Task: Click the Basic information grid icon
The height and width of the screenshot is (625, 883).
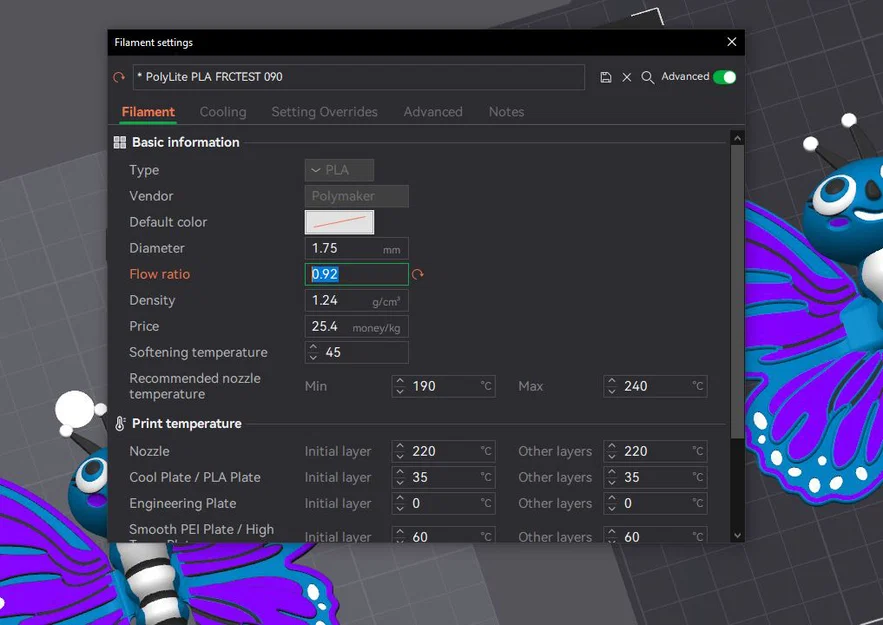Action: 120,142
